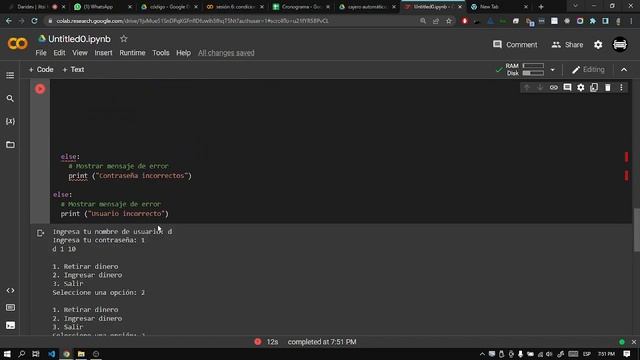The height and width of the screenshot is (360, 640).
Task: Show hidden system tray icons
Action: tap(482, 354)
